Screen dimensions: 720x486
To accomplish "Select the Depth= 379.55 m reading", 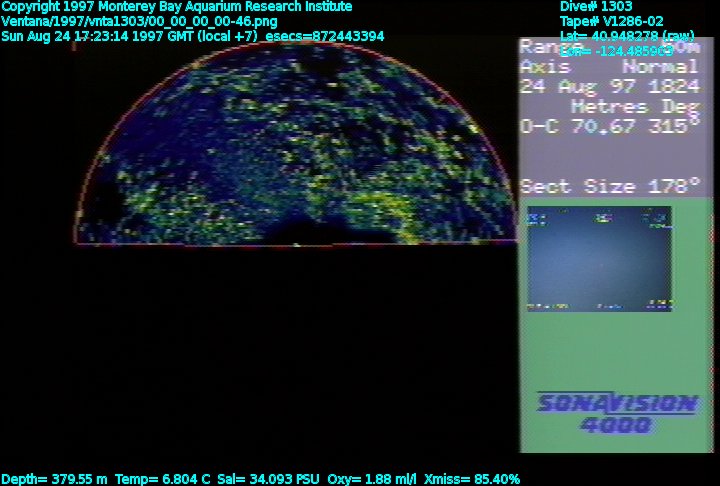I will (54, 479).
